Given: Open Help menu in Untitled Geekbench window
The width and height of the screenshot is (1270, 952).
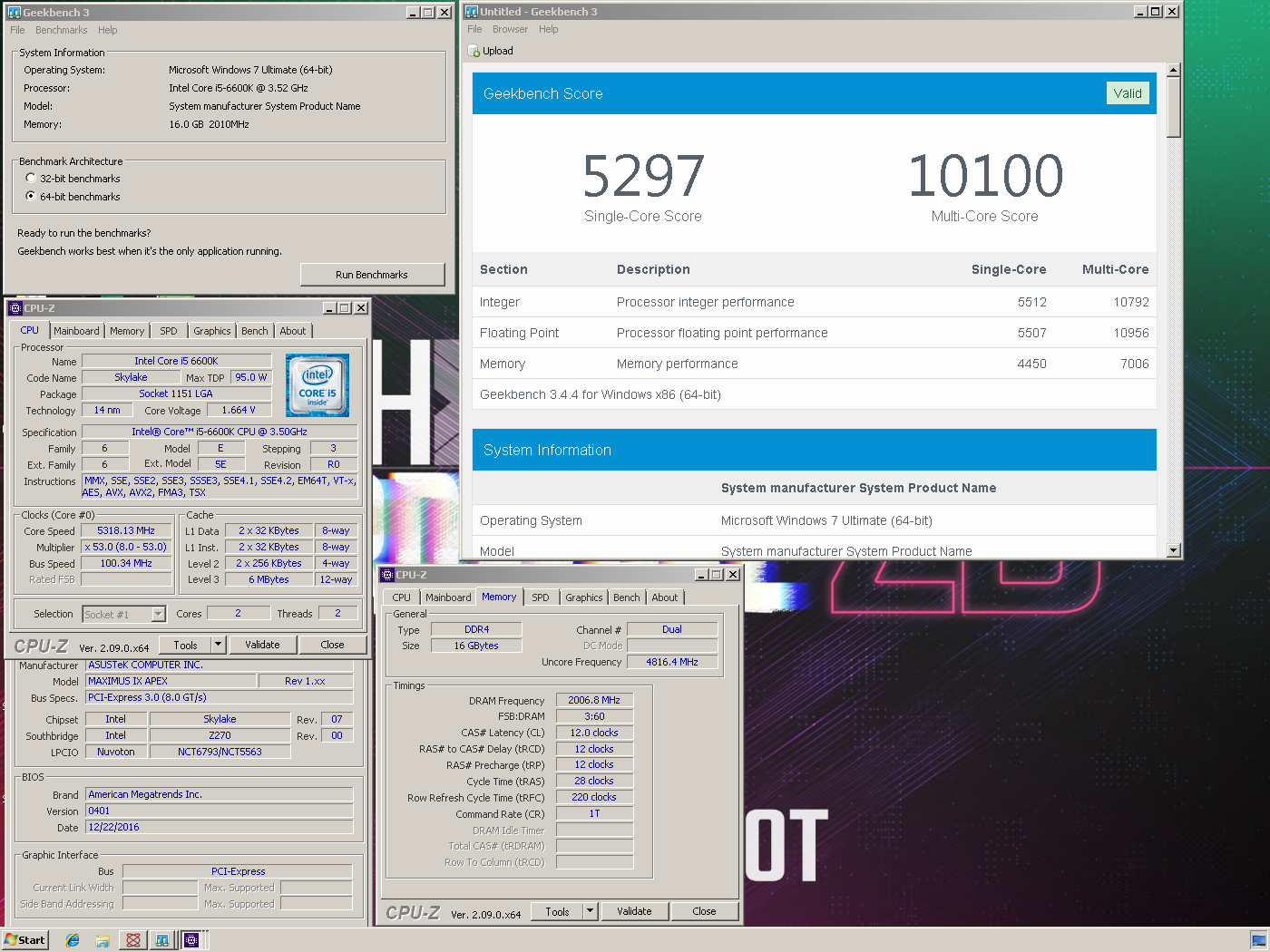Looking at the screenshot, I should (x=549, y=29).
